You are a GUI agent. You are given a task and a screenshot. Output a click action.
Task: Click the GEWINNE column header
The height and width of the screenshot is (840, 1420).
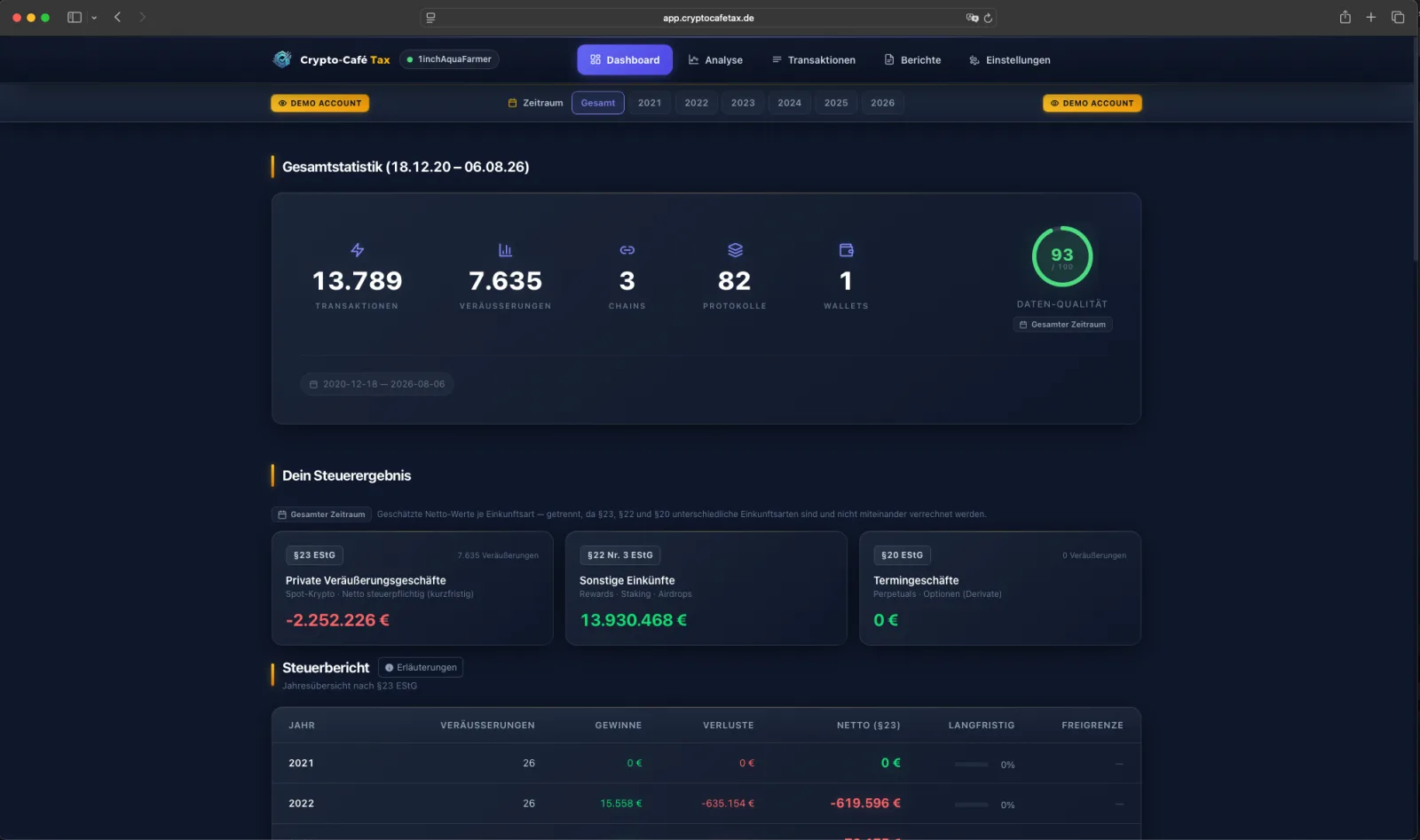pos(618,726)
